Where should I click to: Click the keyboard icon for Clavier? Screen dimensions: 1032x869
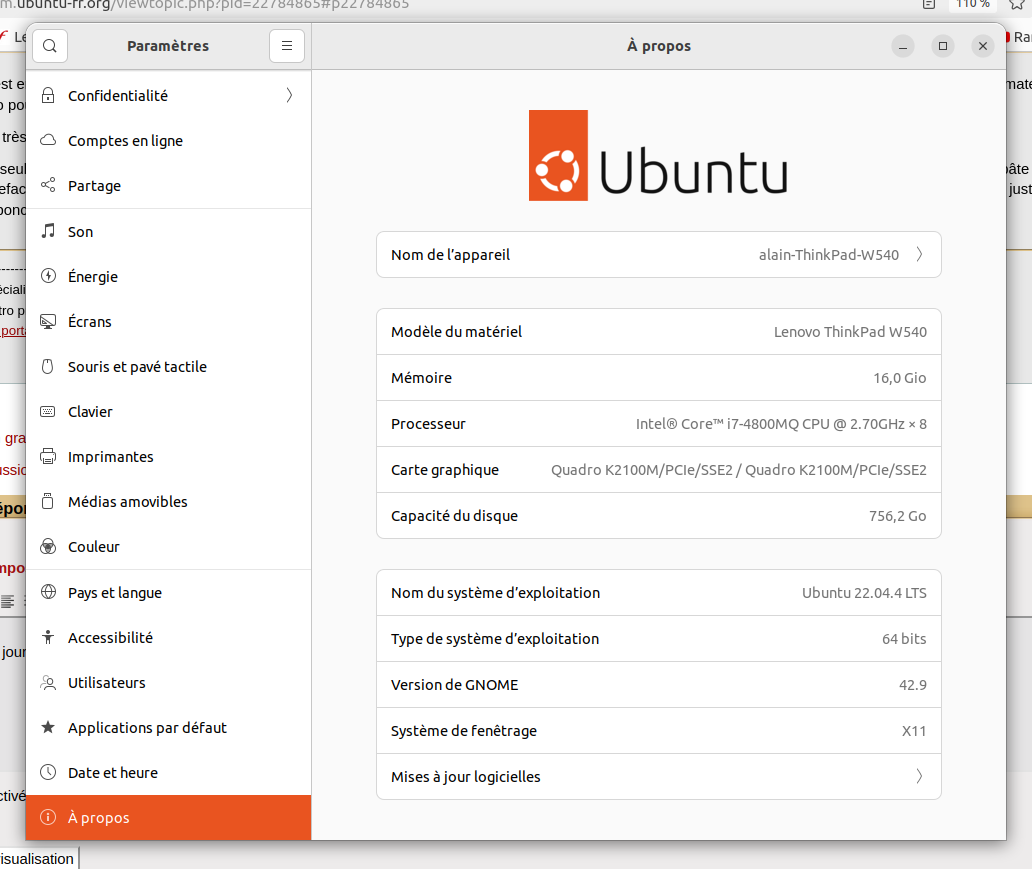[x=48, y=411]
